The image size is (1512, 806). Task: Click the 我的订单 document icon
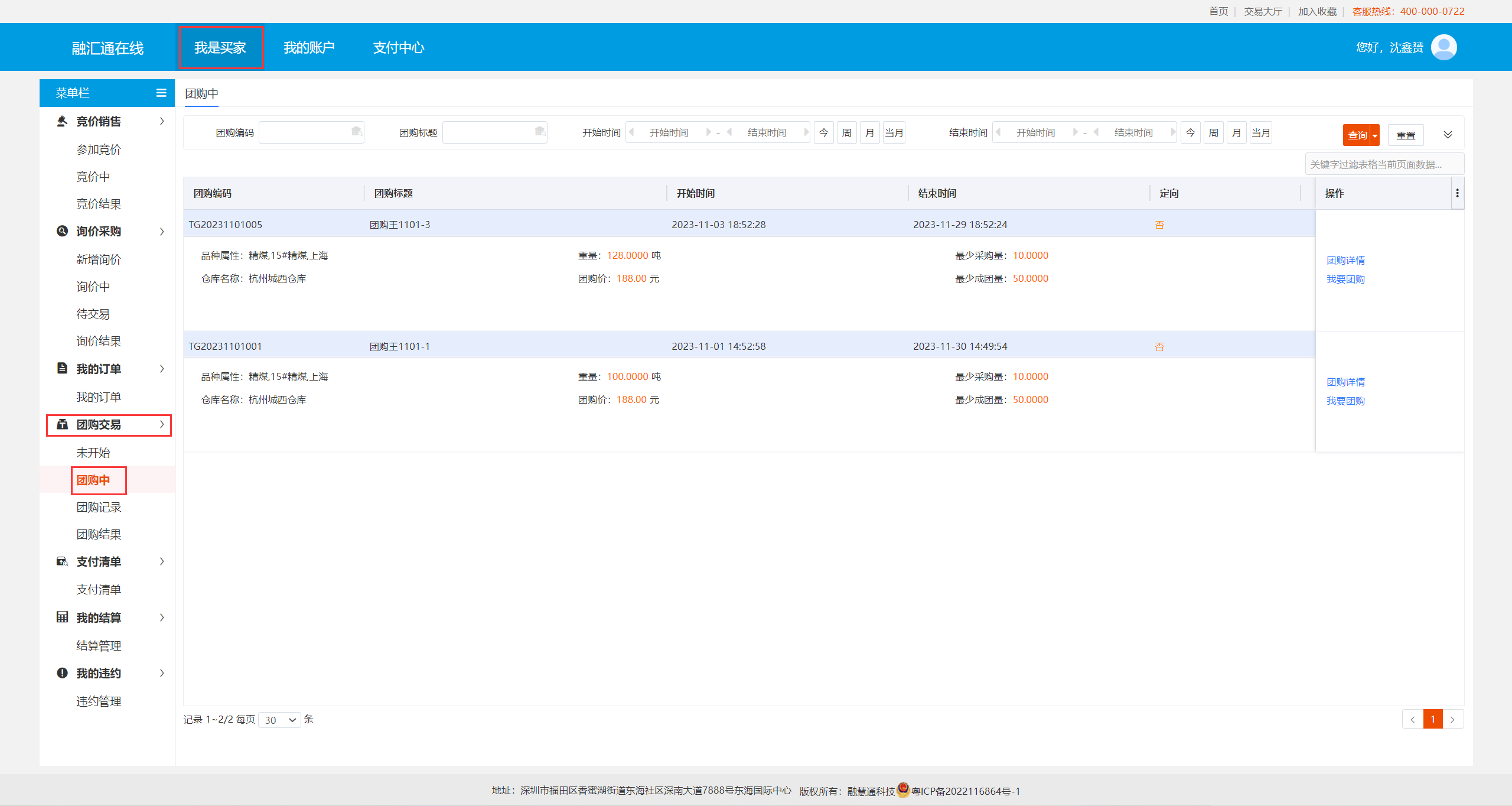pyautogui.click(x=62, y=368)
